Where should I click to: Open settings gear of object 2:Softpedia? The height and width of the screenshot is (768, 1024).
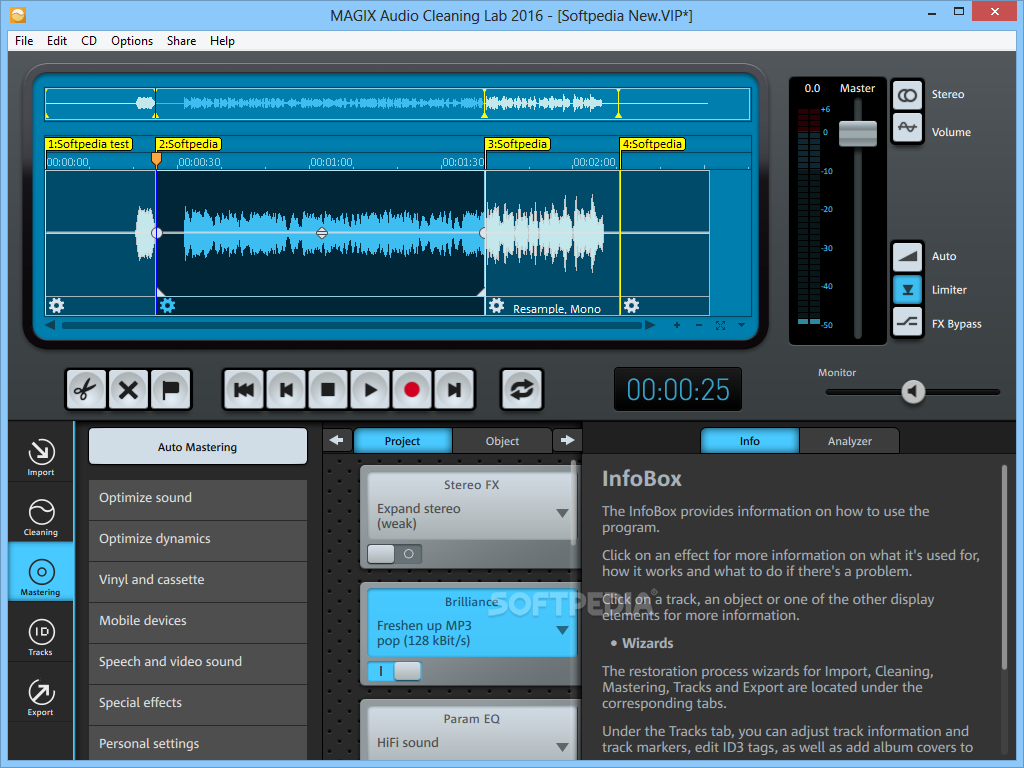point(168,305)
